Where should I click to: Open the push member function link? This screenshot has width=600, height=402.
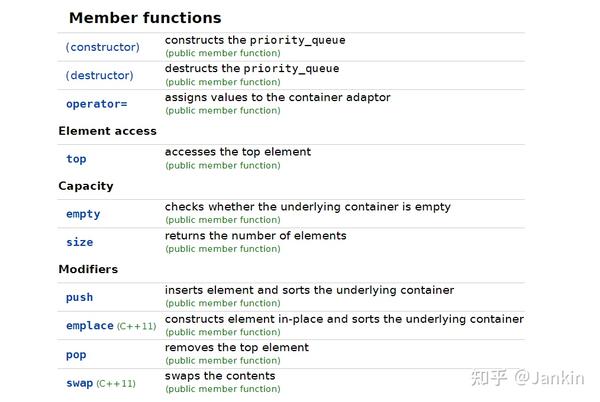79,297
